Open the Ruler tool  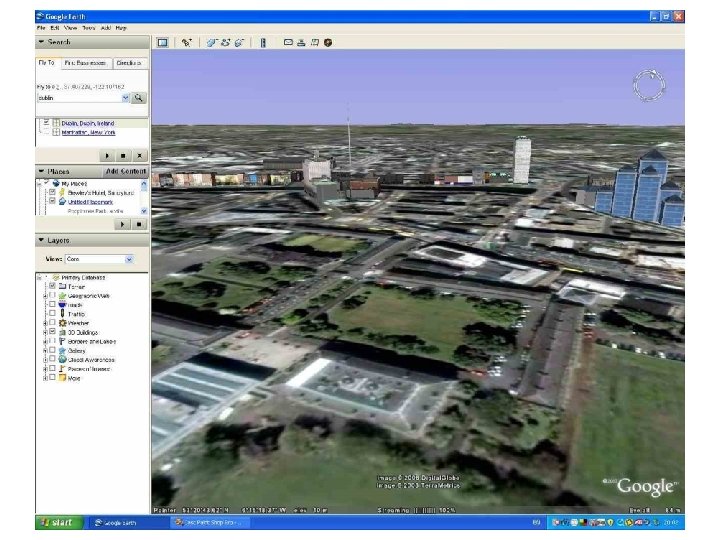pyautogui.click(x=263, y=43)
